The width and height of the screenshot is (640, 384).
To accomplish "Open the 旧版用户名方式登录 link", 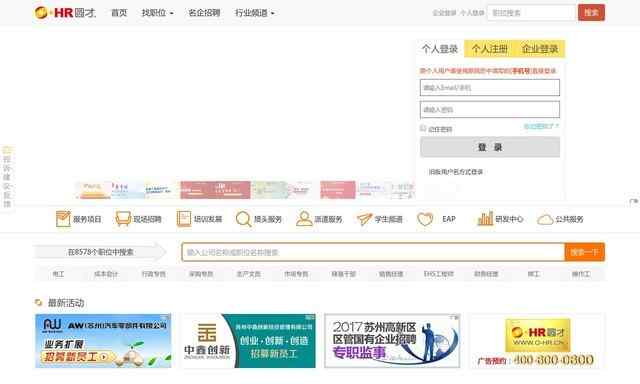I will pyautogui.click(x=456, y=172).
